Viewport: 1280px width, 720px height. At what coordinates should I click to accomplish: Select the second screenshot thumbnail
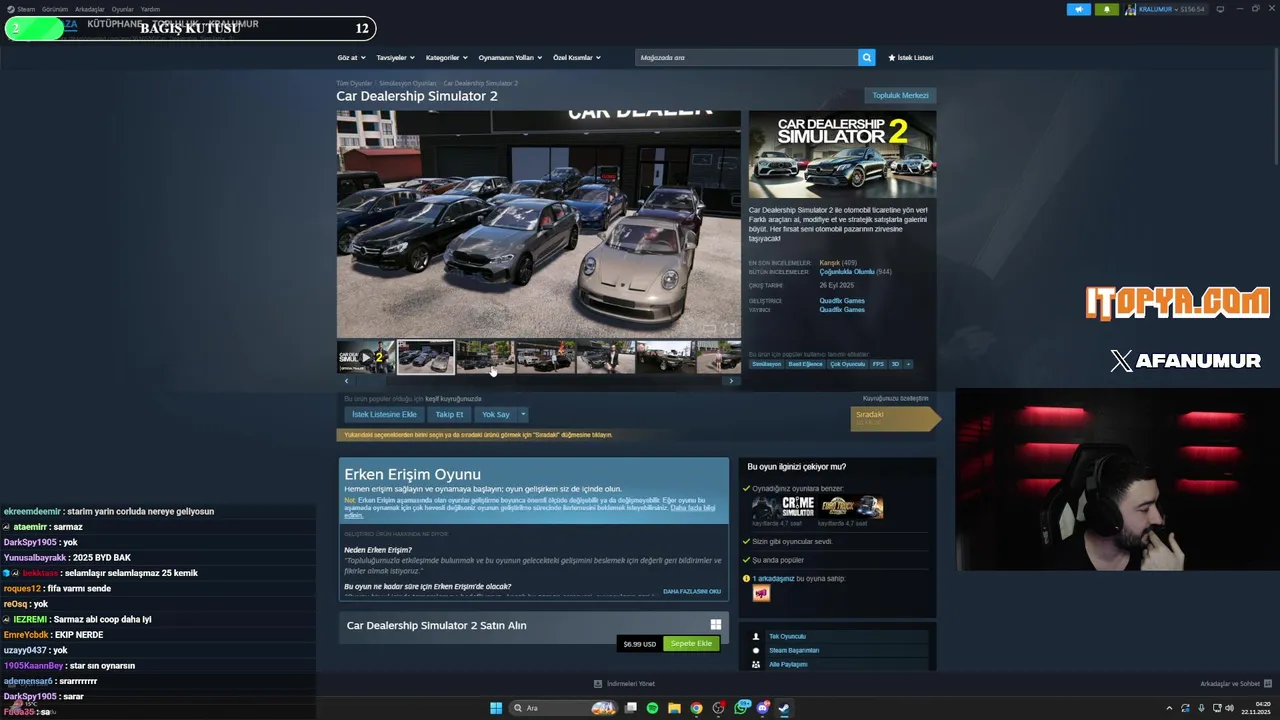point(485,357)
